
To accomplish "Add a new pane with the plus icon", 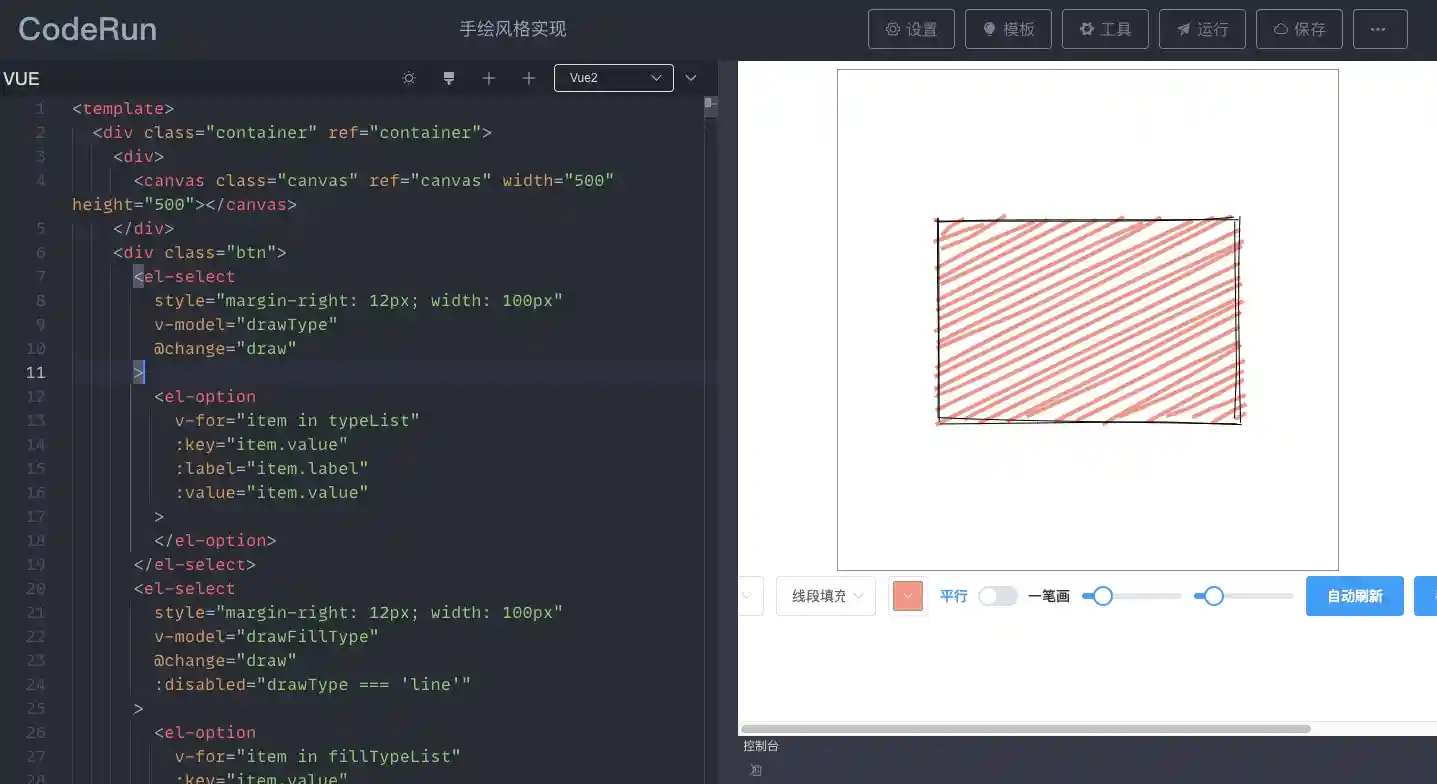I will click(489, 77).
